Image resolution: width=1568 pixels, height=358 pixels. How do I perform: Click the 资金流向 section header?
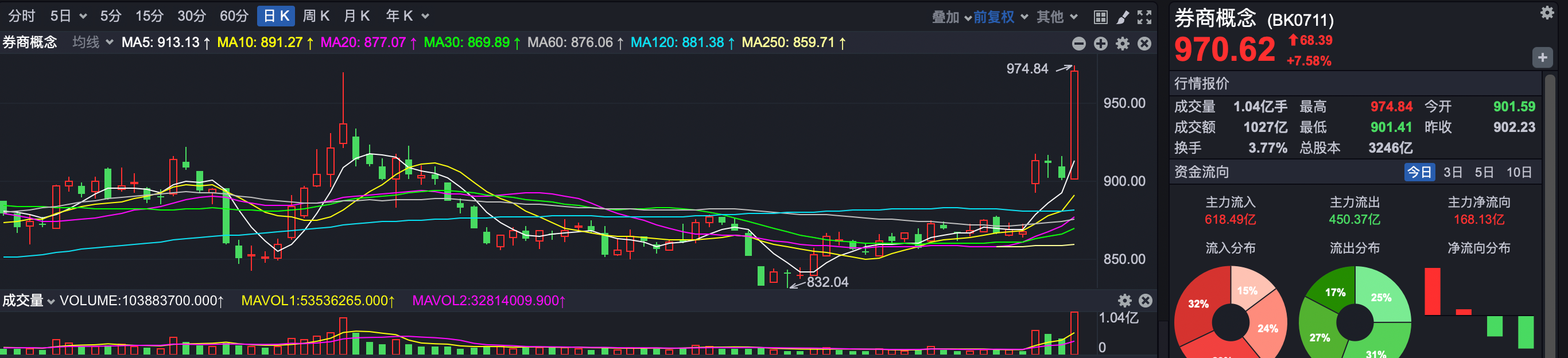[1202, 172]
